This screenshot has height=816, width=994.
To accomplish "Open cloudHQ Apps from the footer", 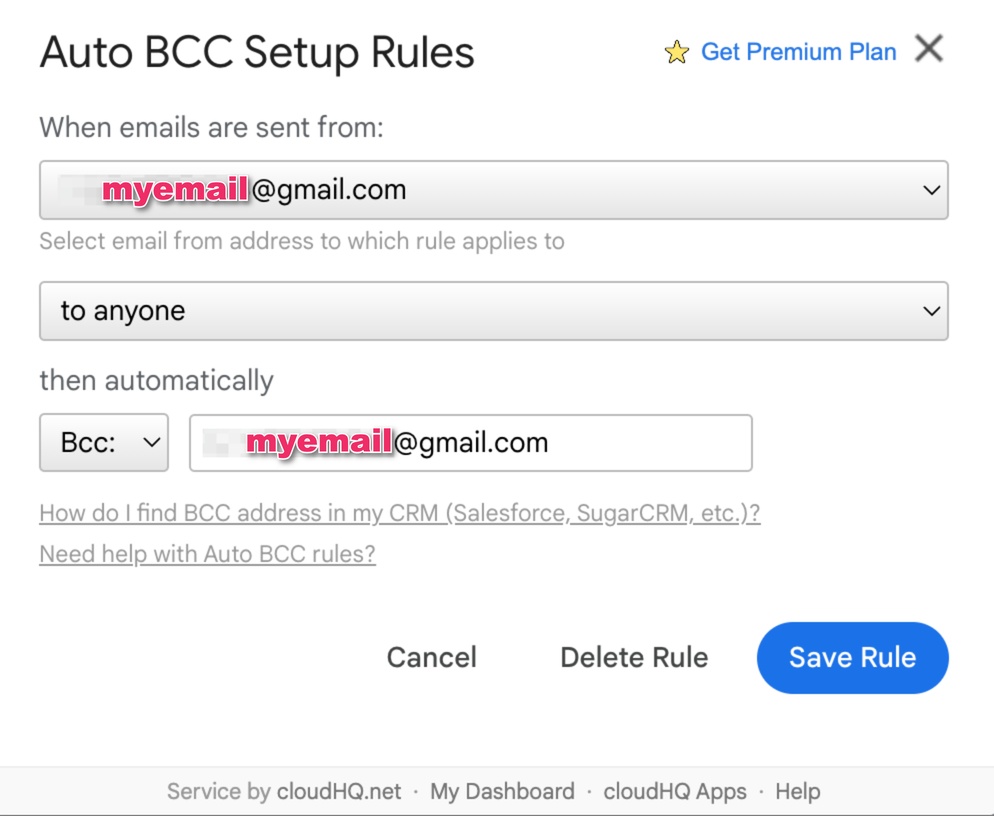I will [674, 791].
